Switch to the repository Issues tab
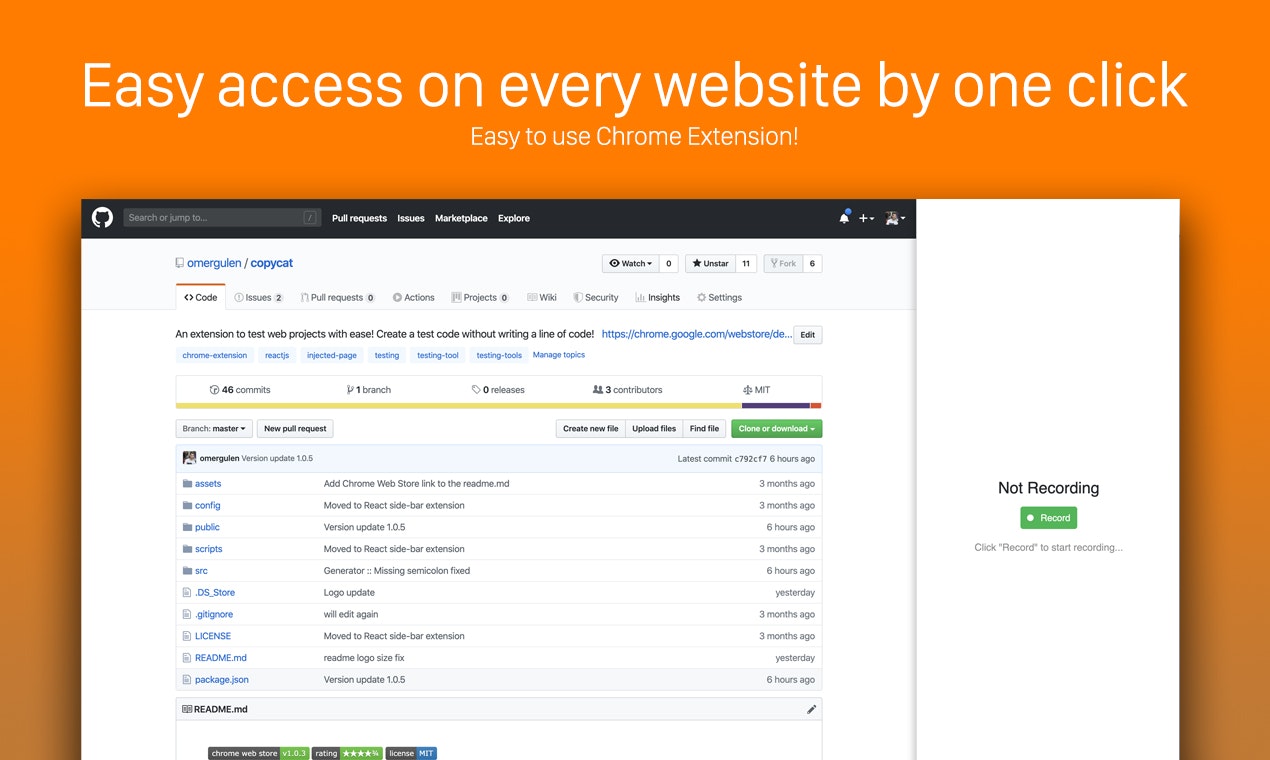 [259, 297]
